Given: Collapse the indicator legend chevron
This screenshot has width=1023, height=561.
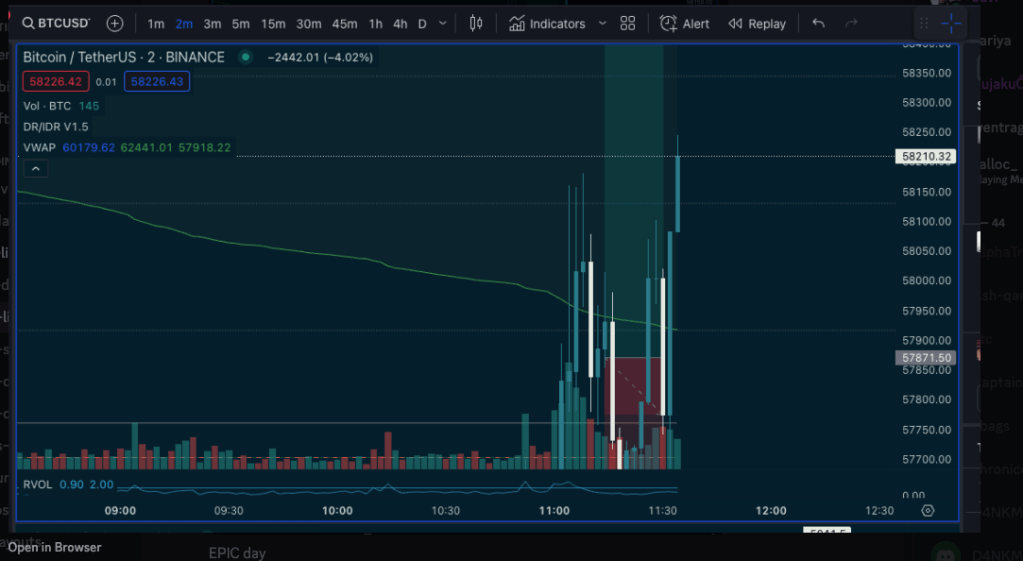Looking at the screenshot, I should (35, 169).
